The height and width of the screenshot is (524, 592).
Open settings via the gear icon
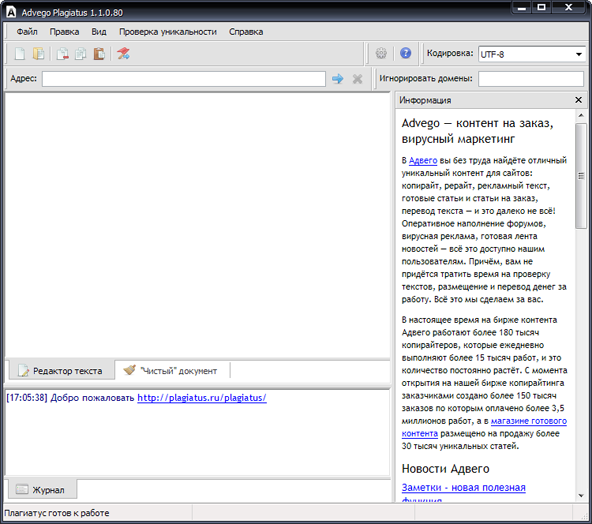381,53
